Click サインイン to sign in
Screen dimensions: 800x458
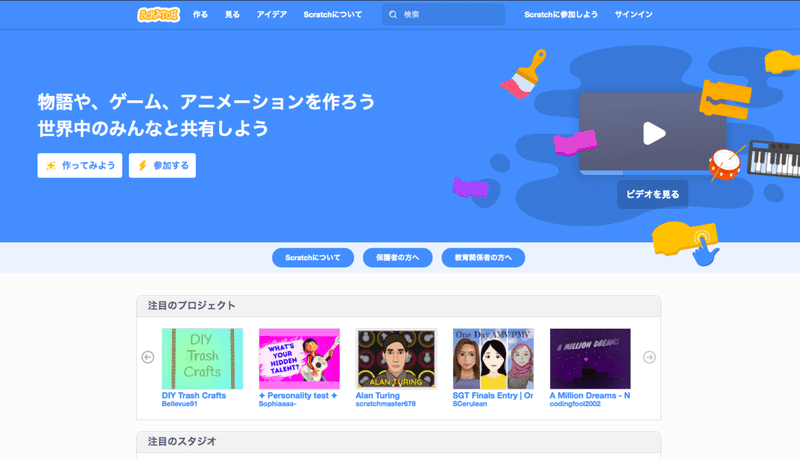tap(633, 15)
